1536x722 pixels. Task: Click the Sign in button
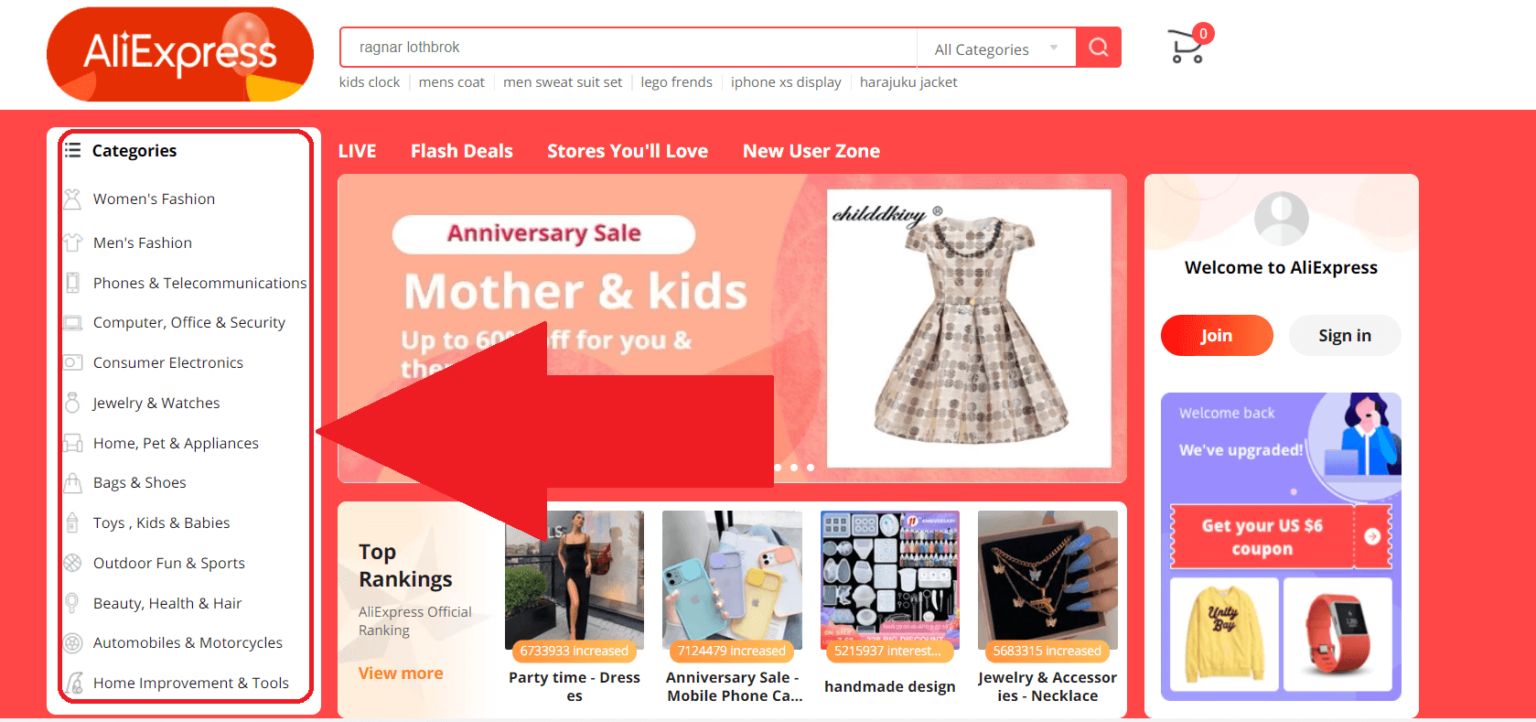(x=1345, y=336)
